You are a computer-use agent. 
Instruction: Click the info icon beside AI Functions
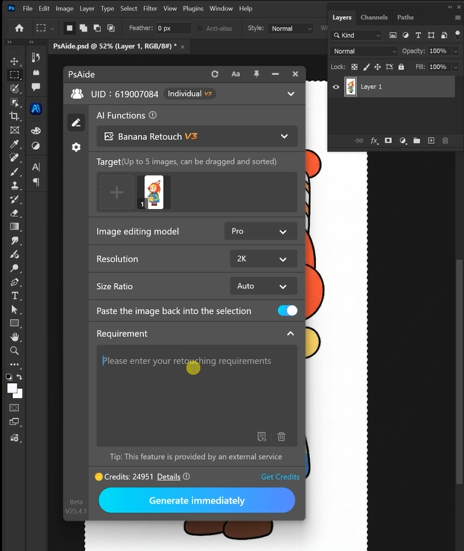pyautogui.click(x=153, y=115)
